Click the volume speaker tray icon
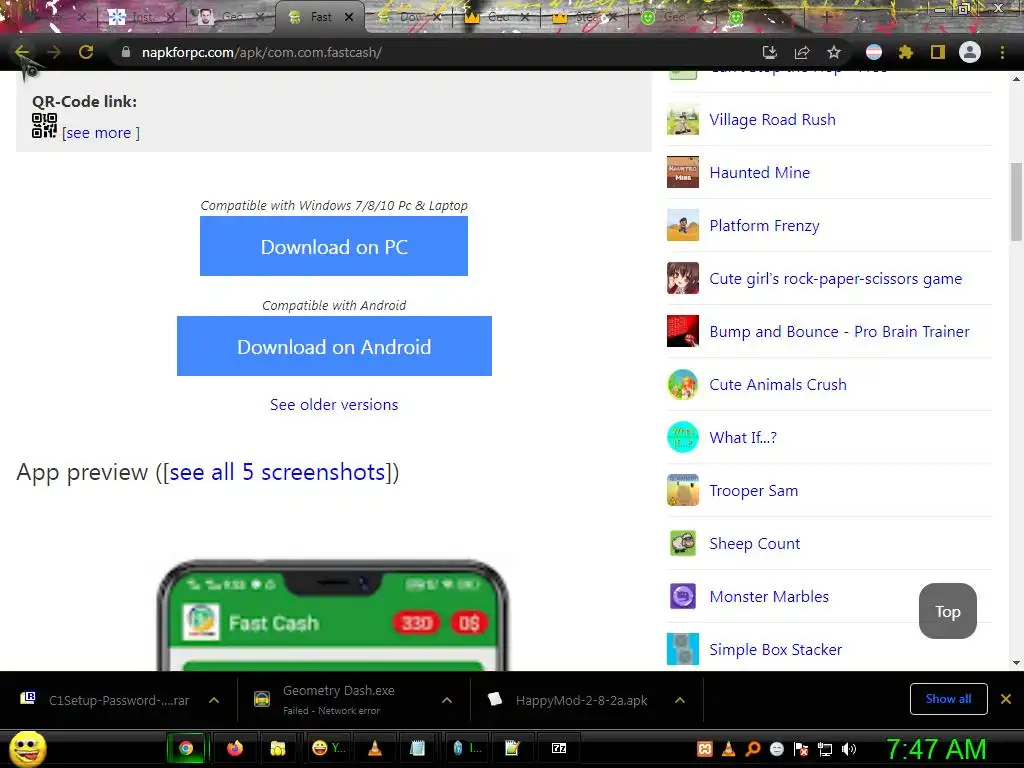1024x768 pixels. point(849,749)
